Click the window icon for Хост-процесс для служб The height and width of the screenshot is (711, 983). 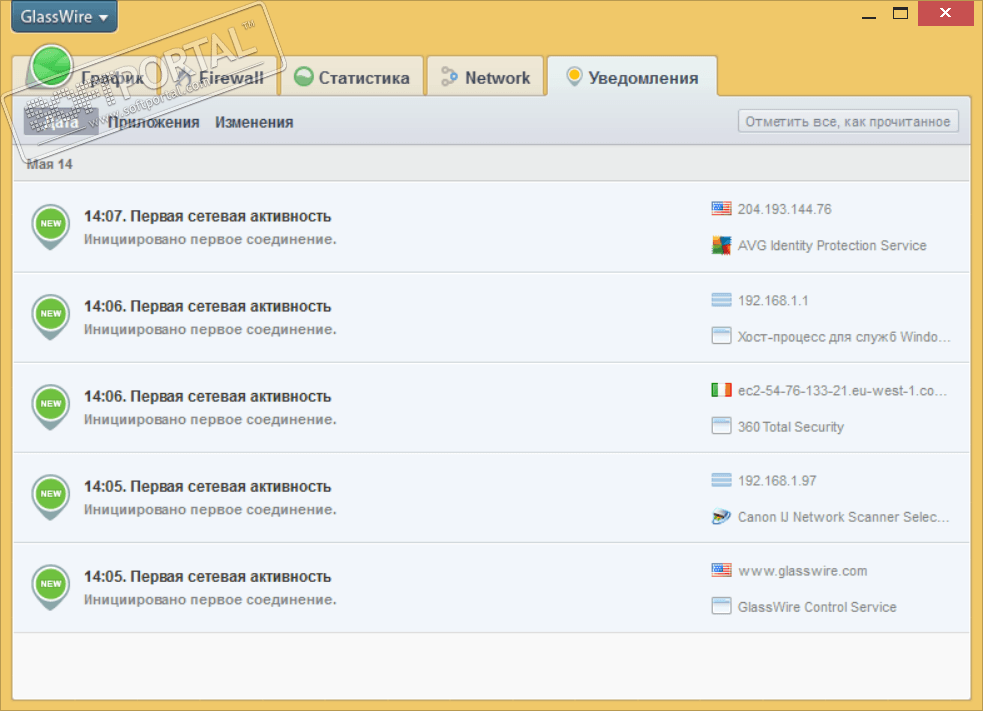pyautogui.click(x=722, y=336)
